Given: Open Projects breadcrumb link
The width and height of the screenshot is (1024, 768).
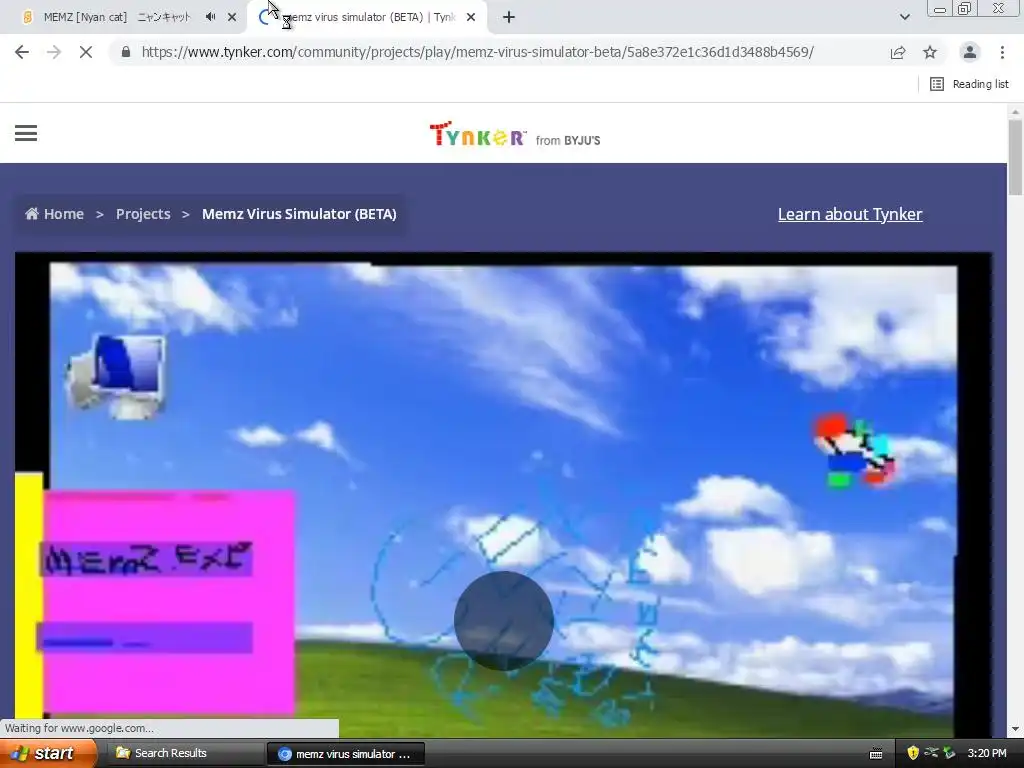Looking at the screenshot, I should click(143, 214).
